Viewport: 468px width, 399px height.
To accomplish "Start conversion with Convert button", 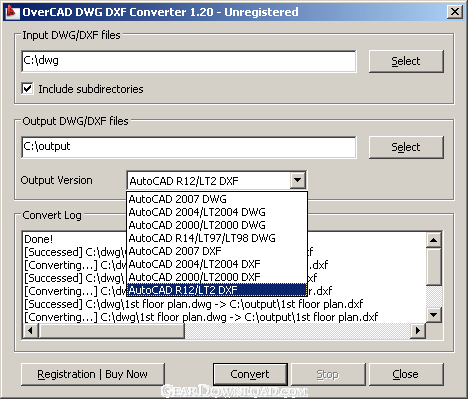I will click(250, 374).
